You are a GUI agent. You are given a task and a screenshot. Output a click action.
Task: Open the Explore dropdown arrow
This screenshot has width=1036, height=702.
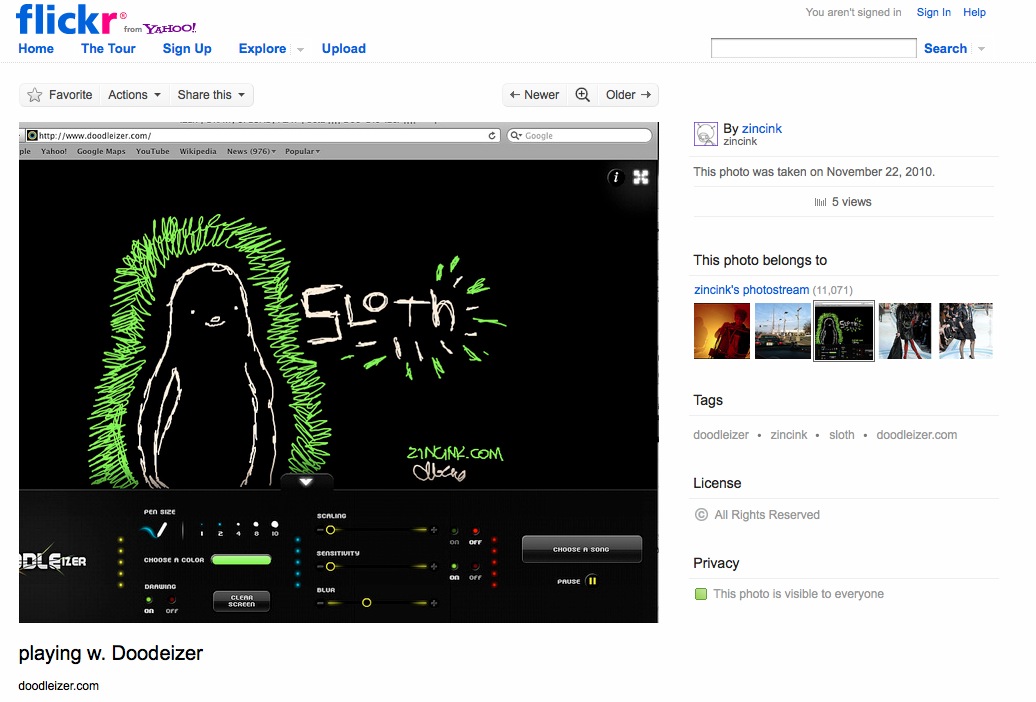tap(300, 49)
